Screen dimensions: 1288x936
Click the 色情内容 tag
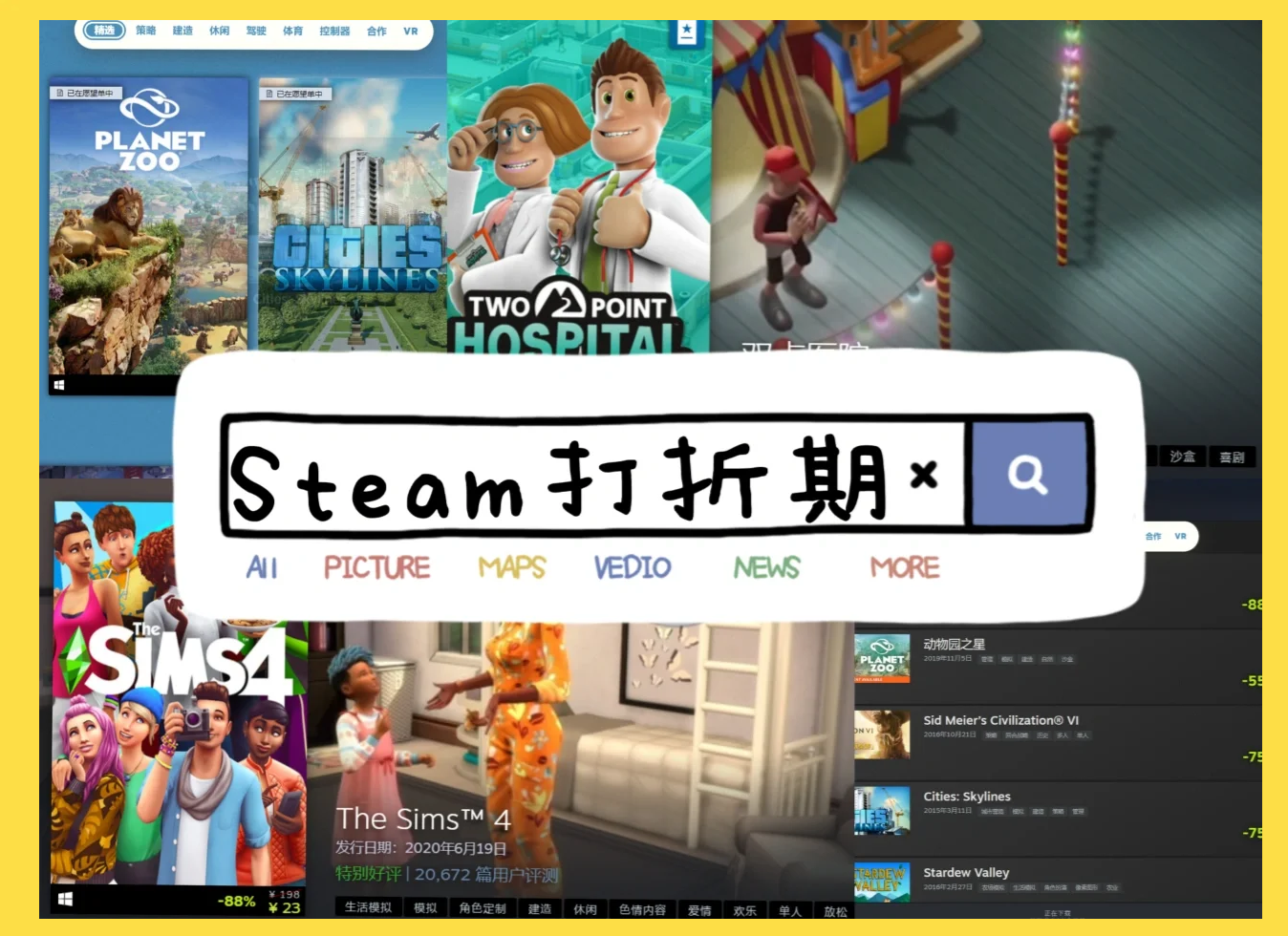point(643,910)
